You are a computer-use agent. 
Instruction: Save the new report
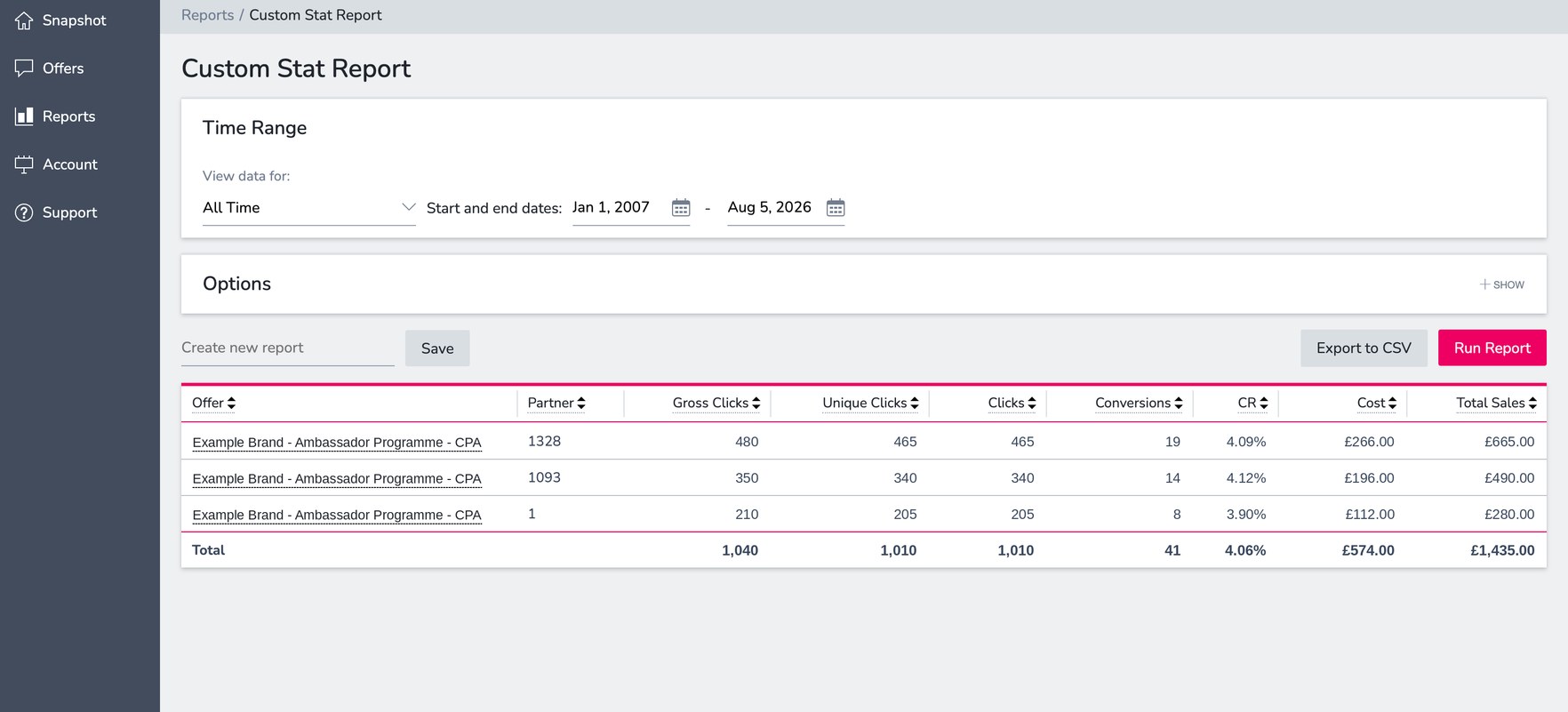pyautogui.click(x=437, y=348)
